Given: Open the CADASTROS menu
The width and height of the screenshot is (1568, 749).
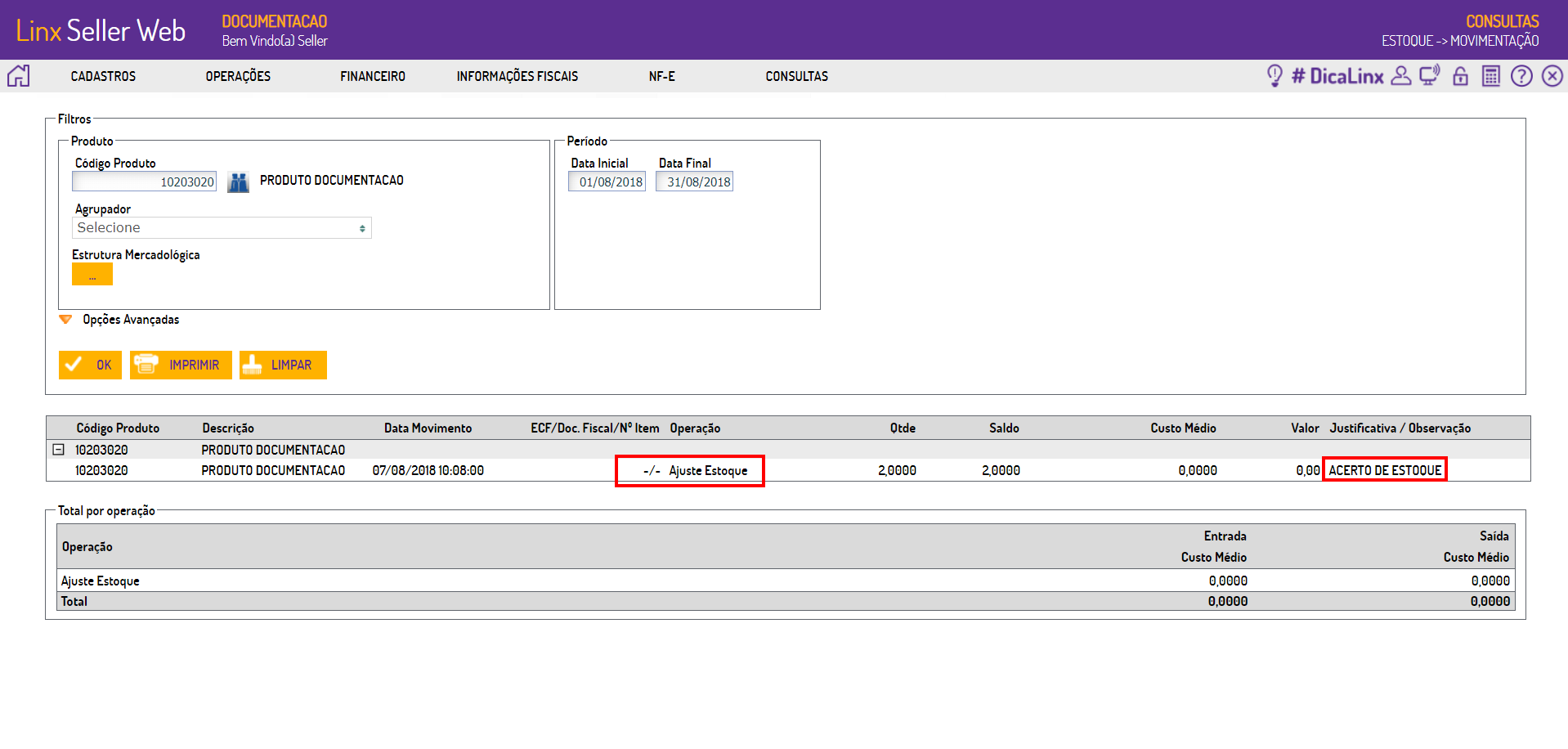Looking at the screenshot, I should coord(103,76).
